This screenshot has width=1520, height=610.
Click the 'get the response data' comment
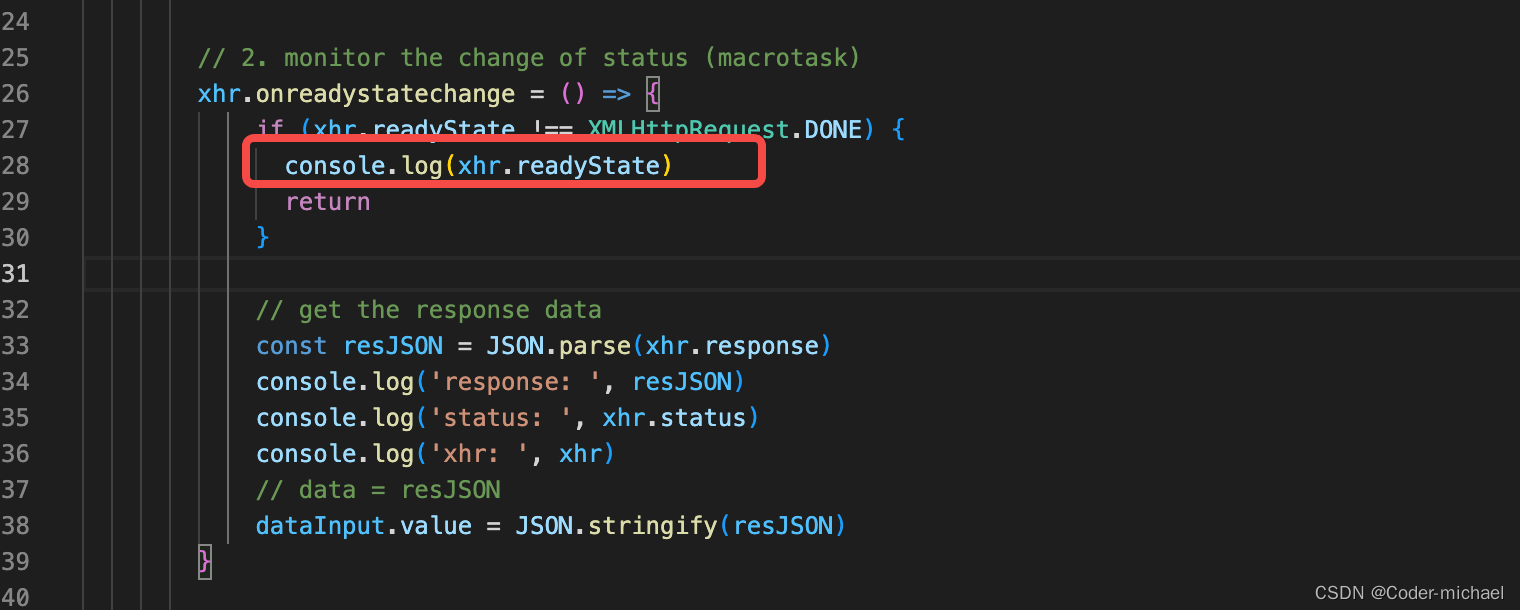click(450, 309)
